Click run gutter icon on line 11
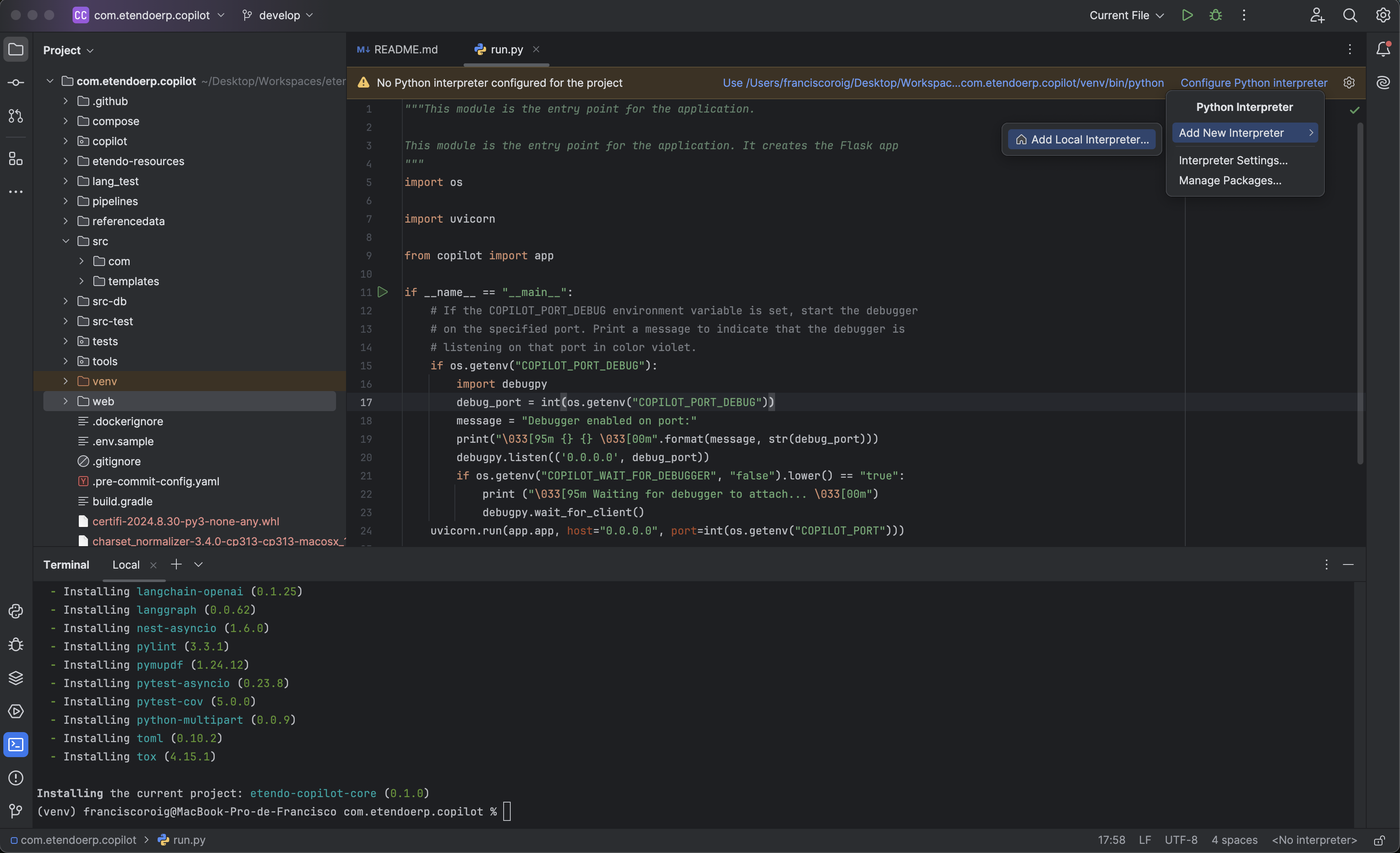The height and width of the screenshot is (853, 1400). click(383, 292)
